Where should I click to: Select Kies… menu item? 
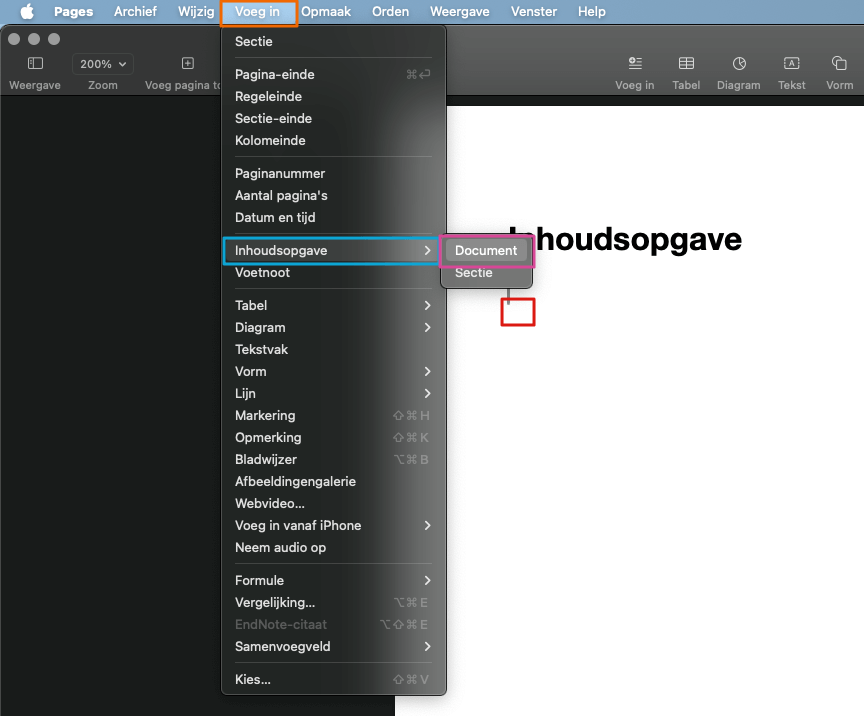(333, 680)
